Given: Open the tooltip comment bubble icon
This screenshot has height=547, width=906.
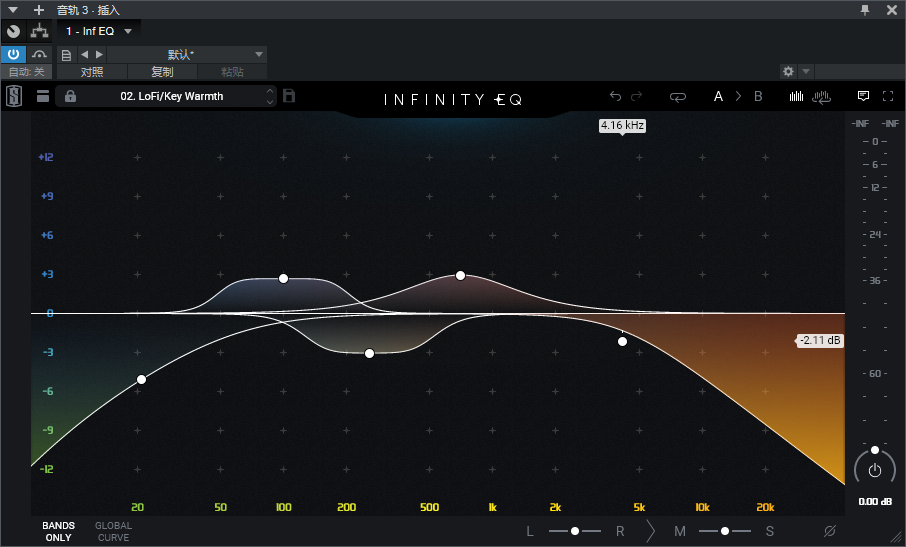Looking at the screenshot, I should [x=863, y=96].
